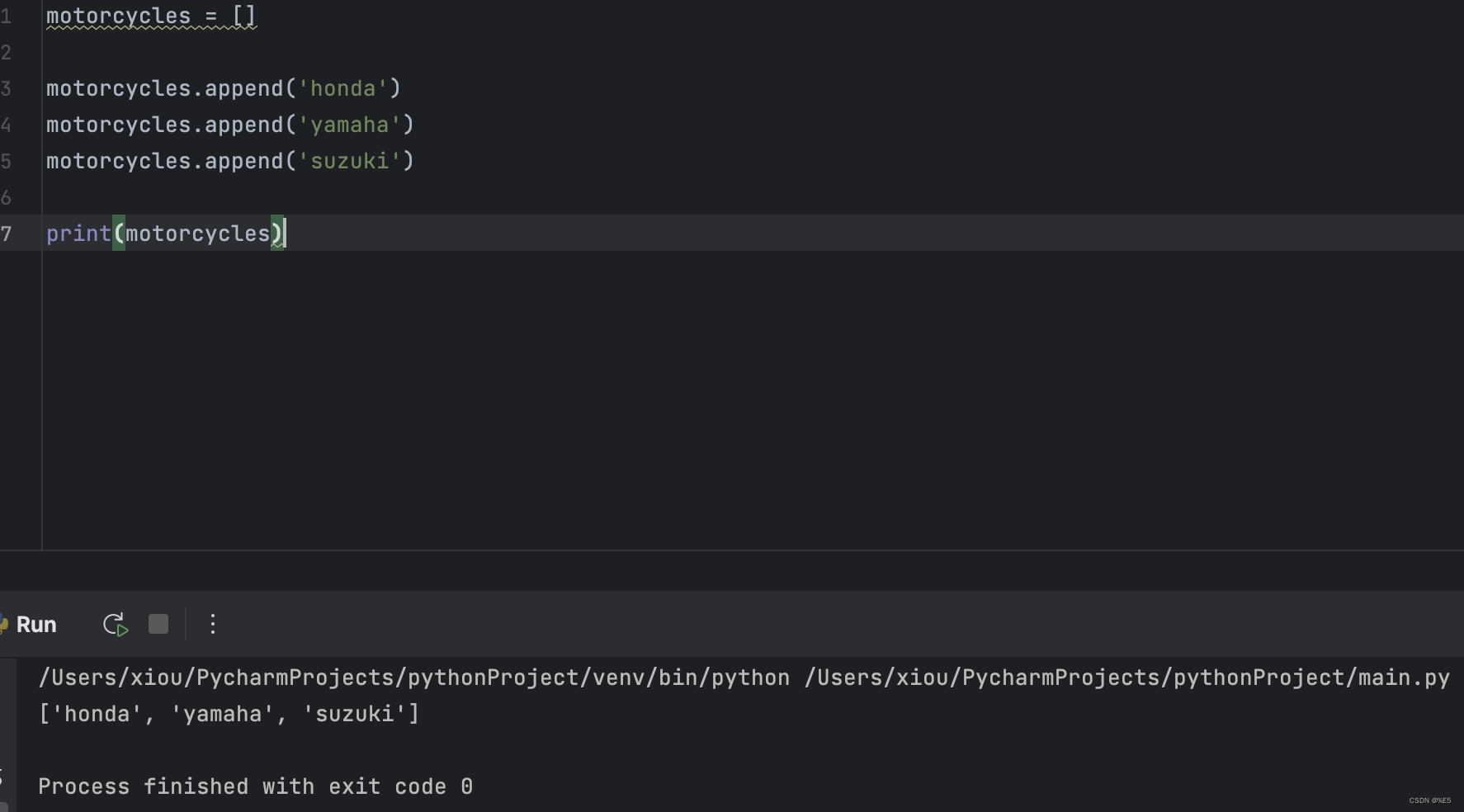
Task: Click line number 5 in the gutter
Action: click(7, 161)
